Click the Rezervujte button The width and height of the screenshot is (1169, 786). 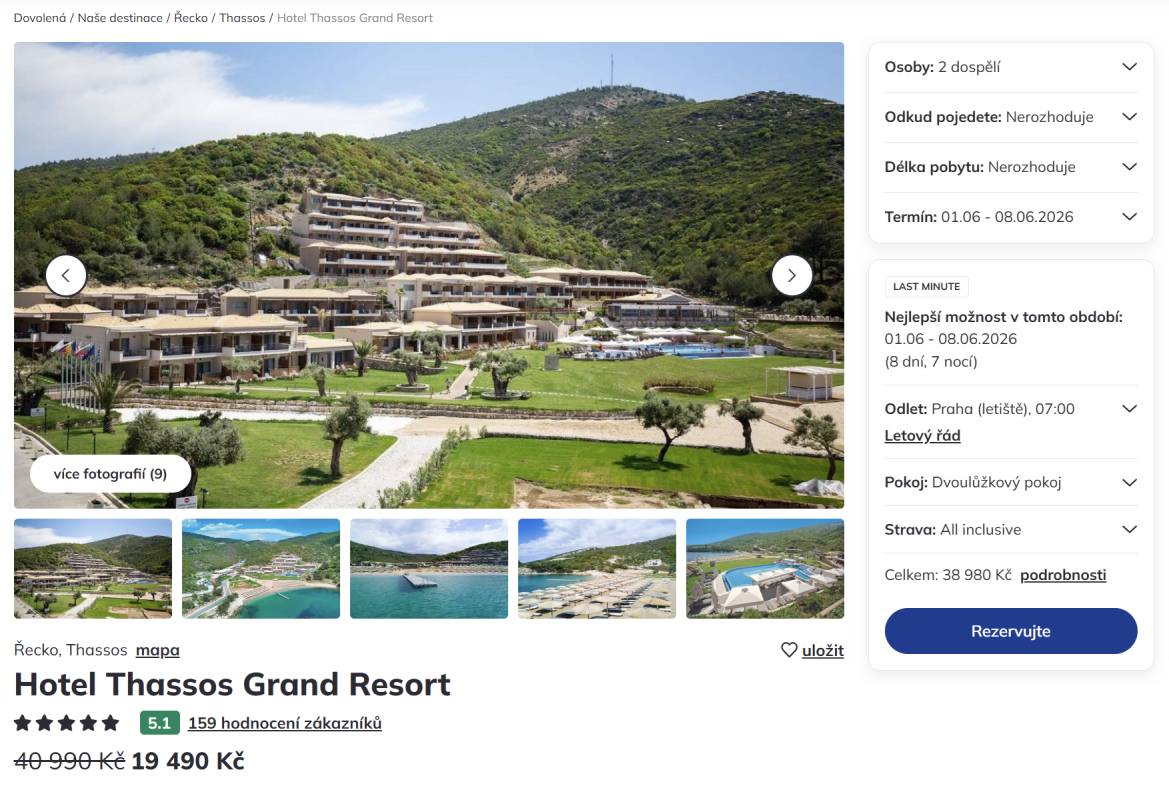pos(1011,631)
